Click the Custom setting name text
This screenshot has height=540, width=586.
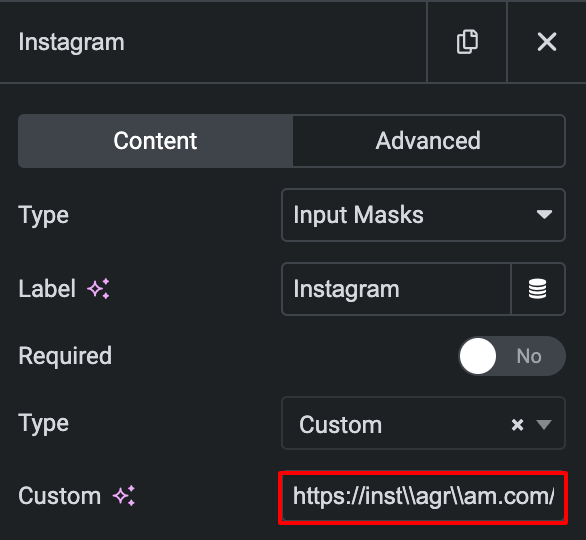59,496
